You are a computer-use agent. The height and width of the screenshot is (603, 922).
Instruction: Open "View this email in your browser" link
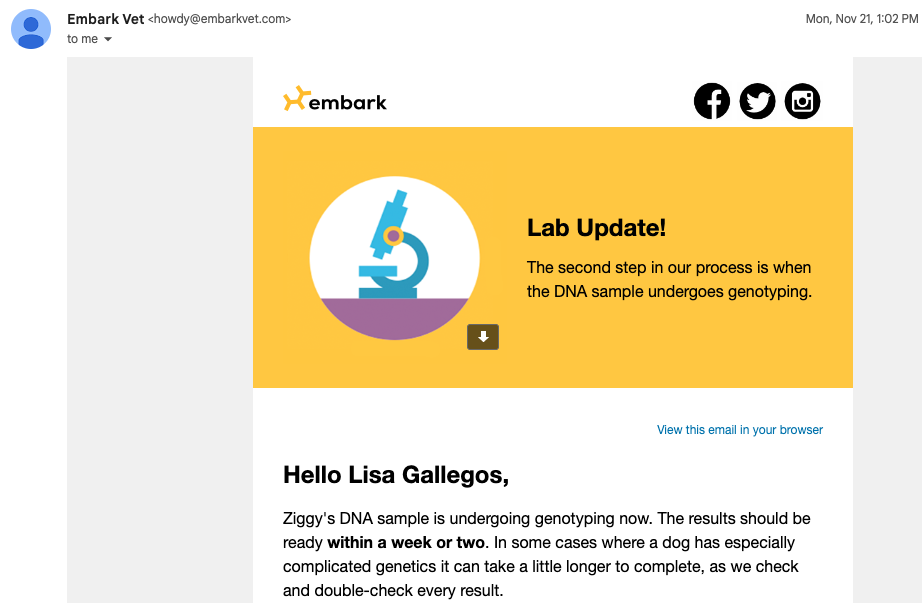point(739,430)
